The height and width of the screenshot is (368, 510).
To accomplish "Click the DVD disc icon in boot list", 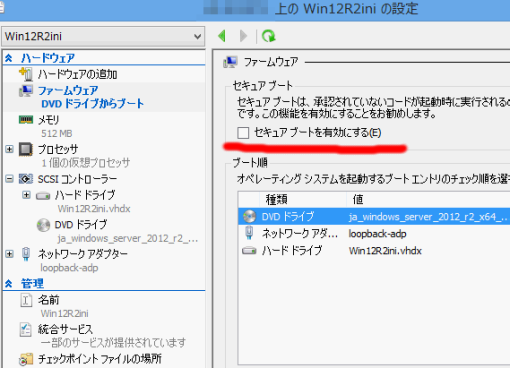I will click(x=249, y=217).
